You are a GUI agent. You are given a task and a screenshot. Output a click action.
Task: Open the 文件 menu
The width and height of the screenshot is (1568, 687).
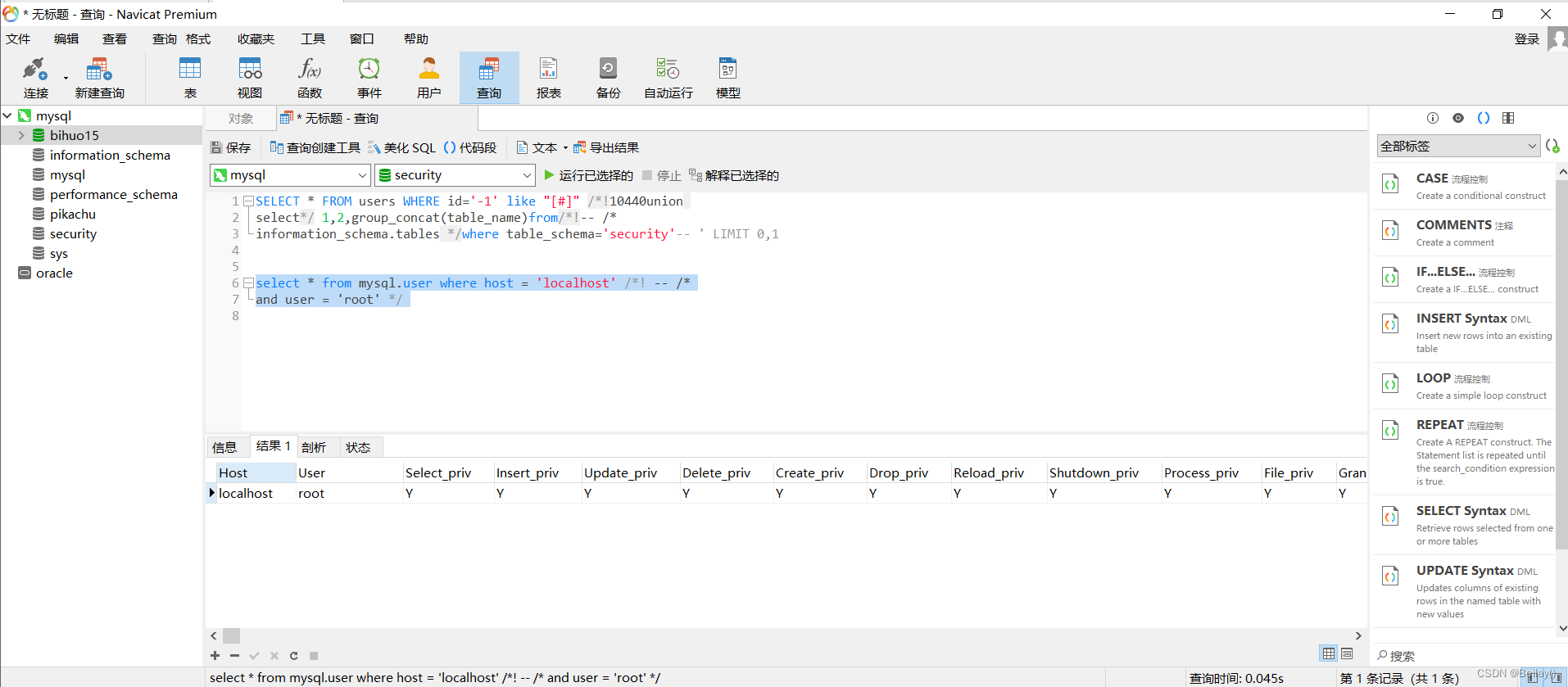[18, 38]
